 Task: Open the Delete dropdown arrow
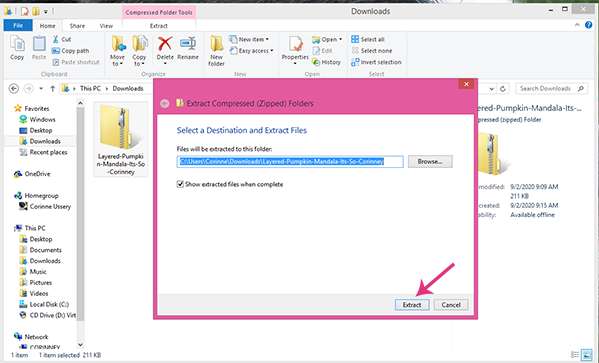[165, 63]
